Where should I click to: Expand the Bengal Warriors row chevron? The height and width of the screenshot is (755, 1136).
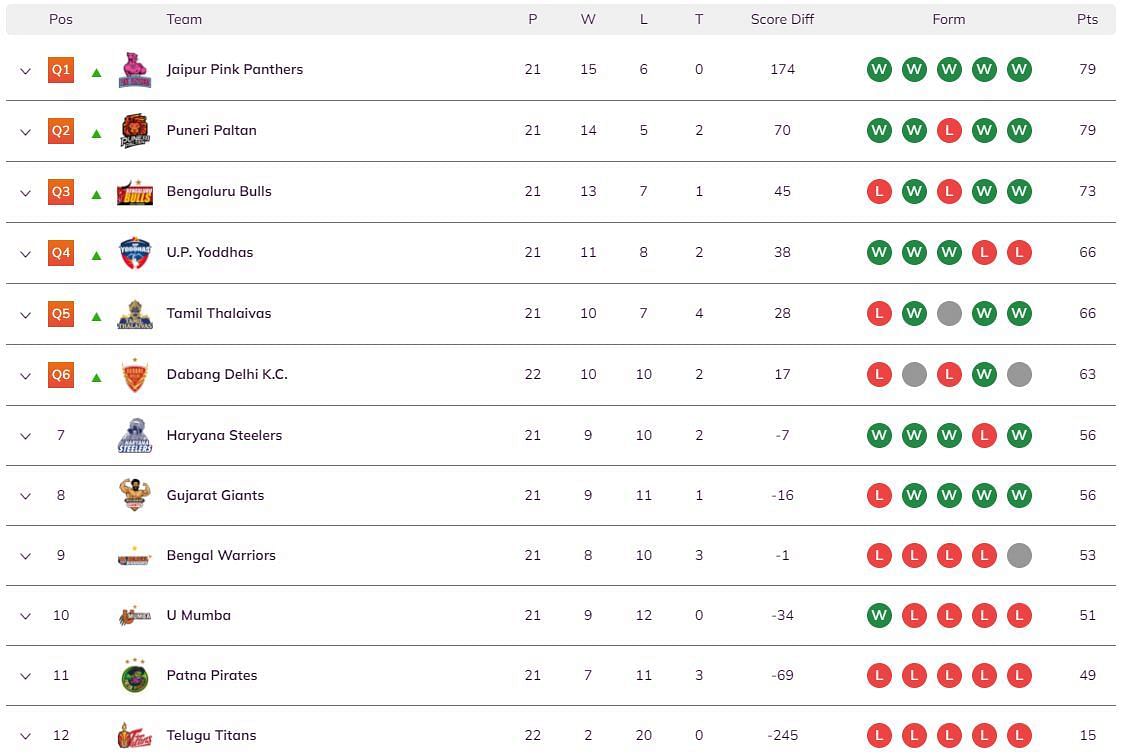(25, 556)
